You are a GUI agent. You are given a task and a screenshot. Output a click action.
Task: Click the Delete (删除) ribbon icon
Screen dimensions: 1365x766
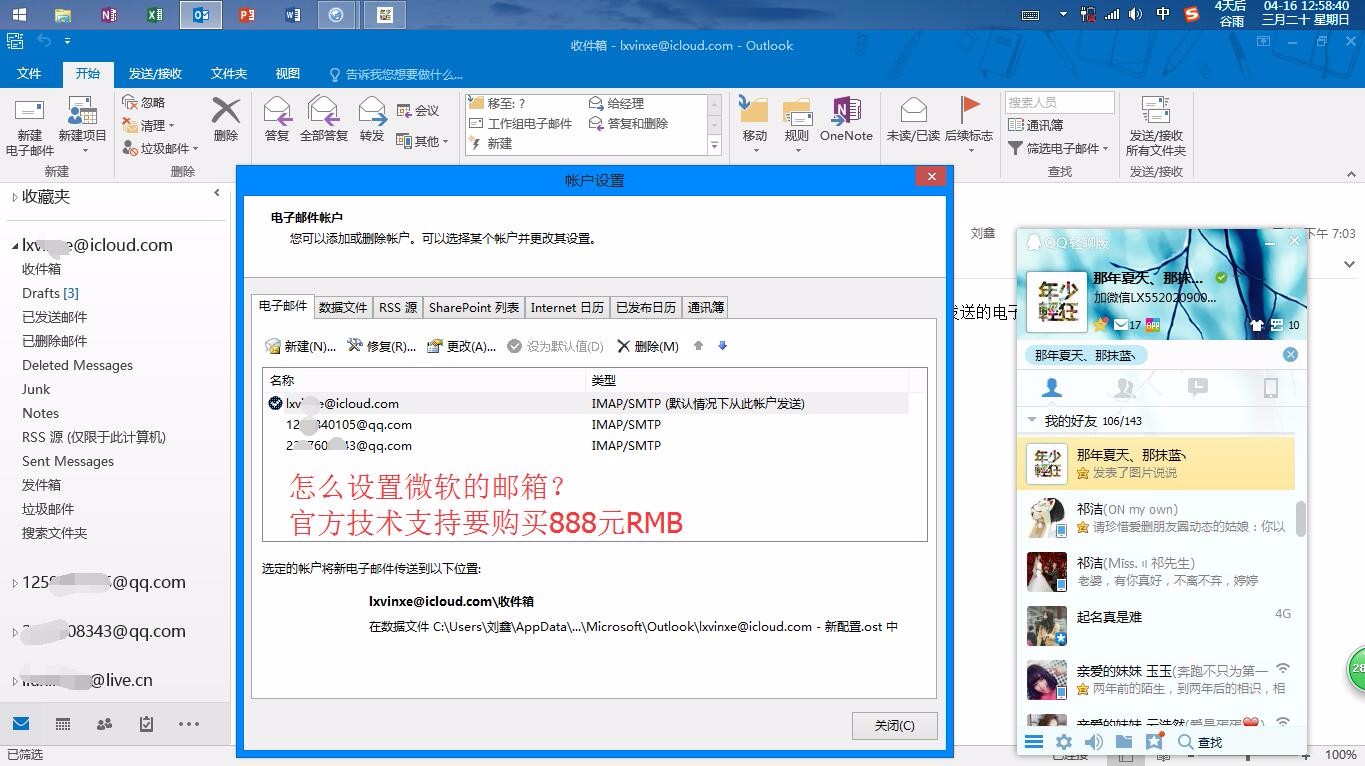[225, 117]
